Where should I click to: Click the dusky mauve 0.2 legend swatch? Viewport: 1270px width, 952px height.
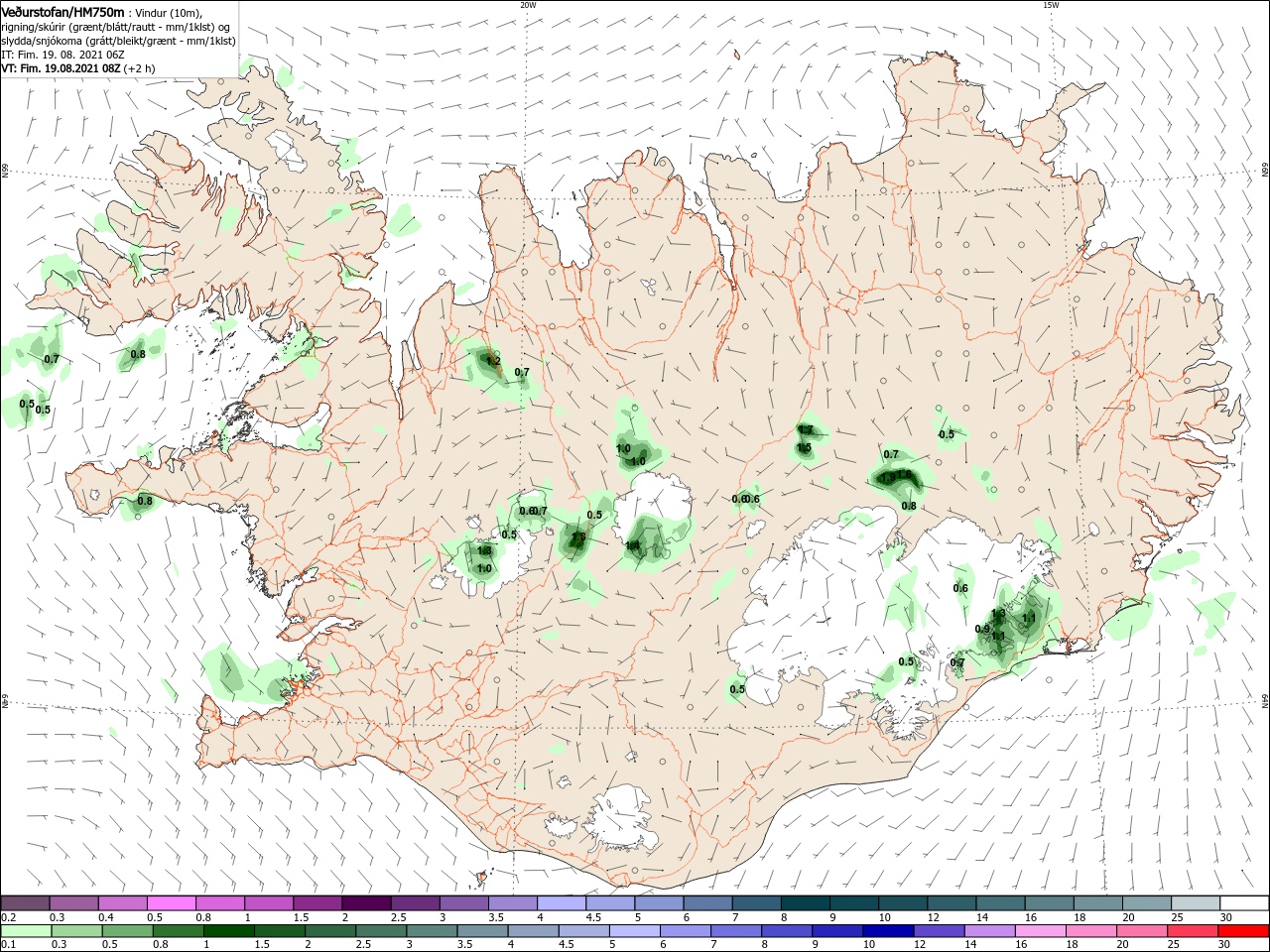(25, 903)
